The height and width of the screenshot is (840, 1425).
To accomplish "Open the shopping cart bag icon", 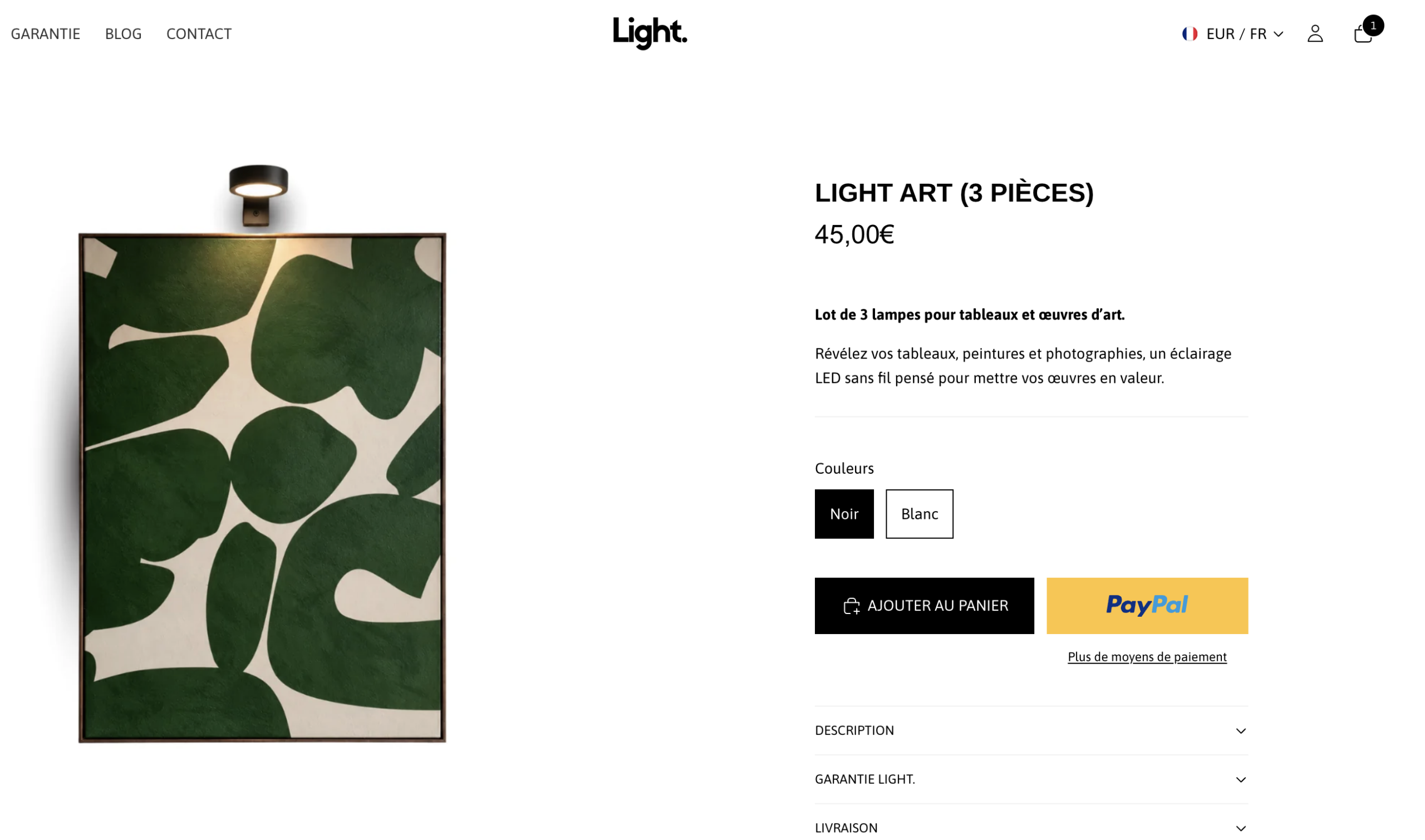I will pos(1362,35).
